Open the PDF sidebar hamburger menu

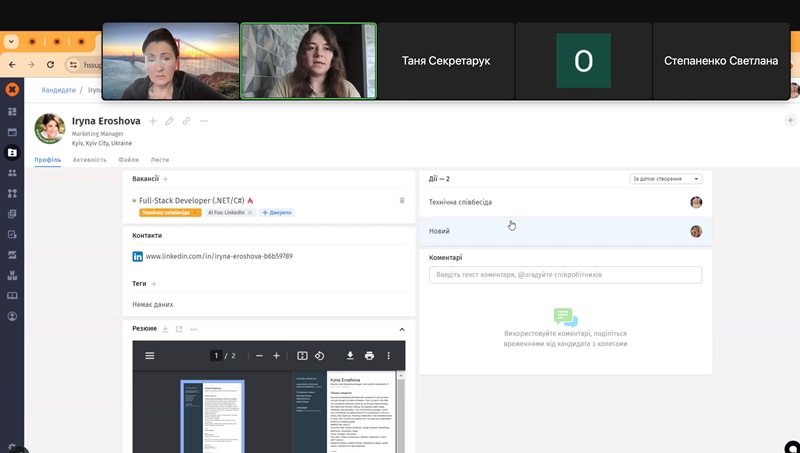(150, 355)
